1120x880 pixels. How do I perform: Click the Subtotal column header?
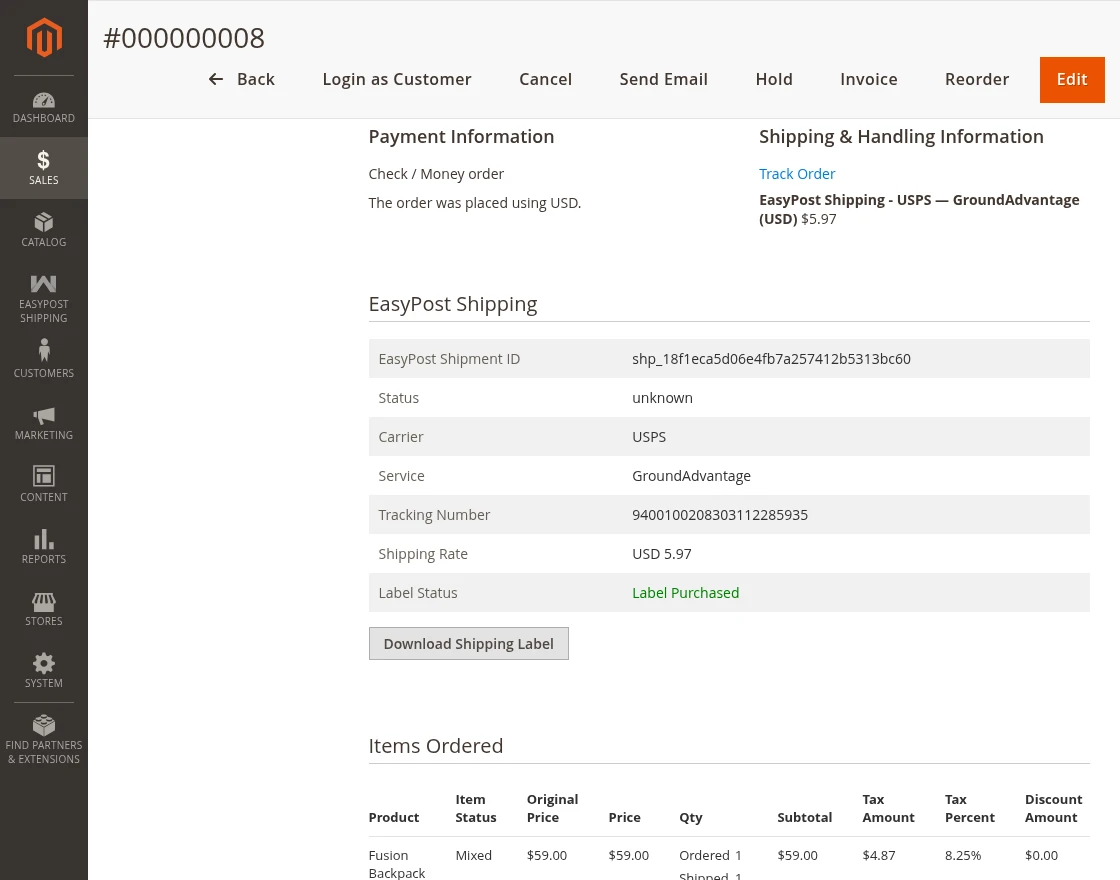[x=804, y=817]
